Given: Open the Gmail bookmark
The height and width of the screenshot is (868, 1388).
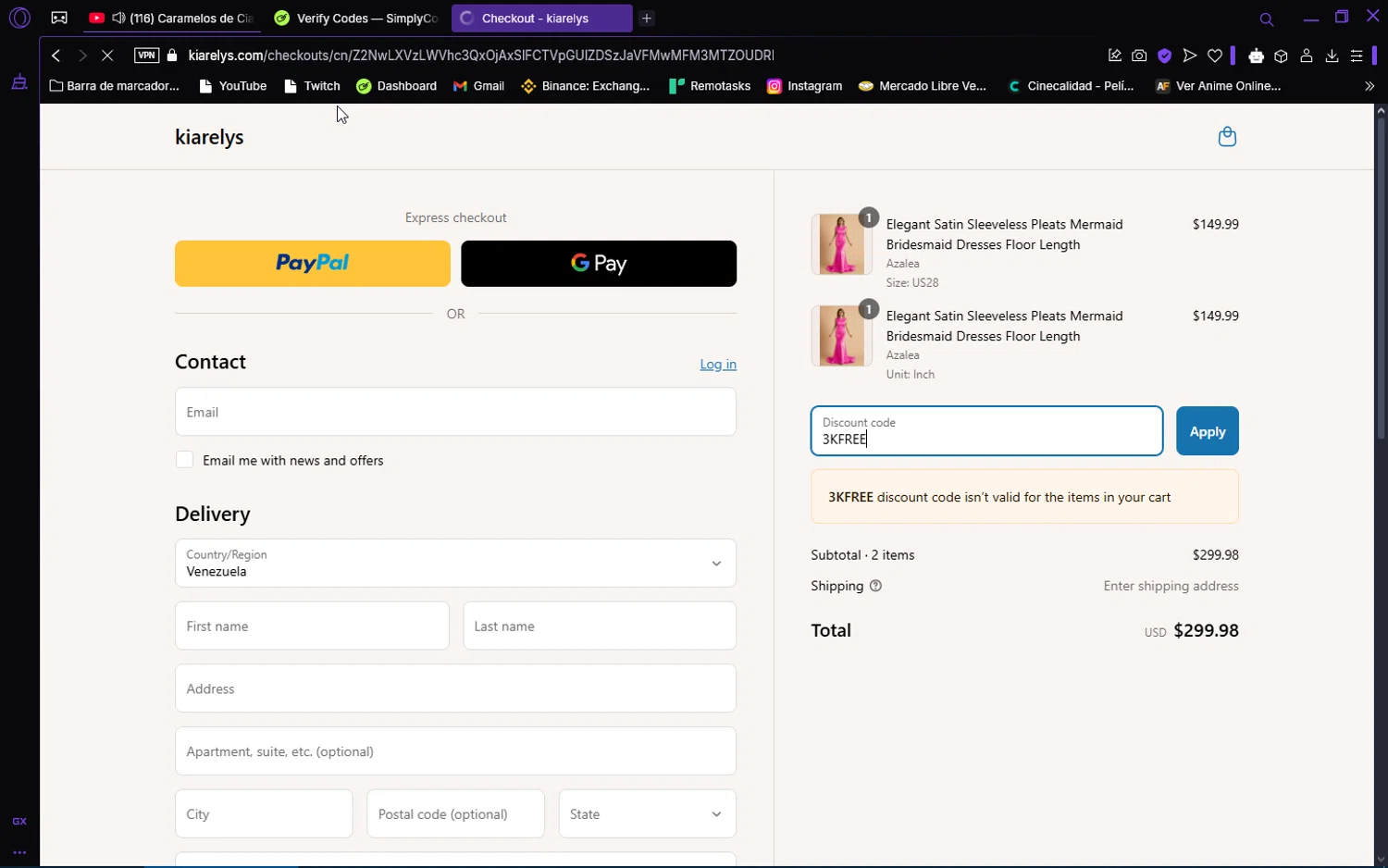Looking at the screenshot, I should point(478,86).
